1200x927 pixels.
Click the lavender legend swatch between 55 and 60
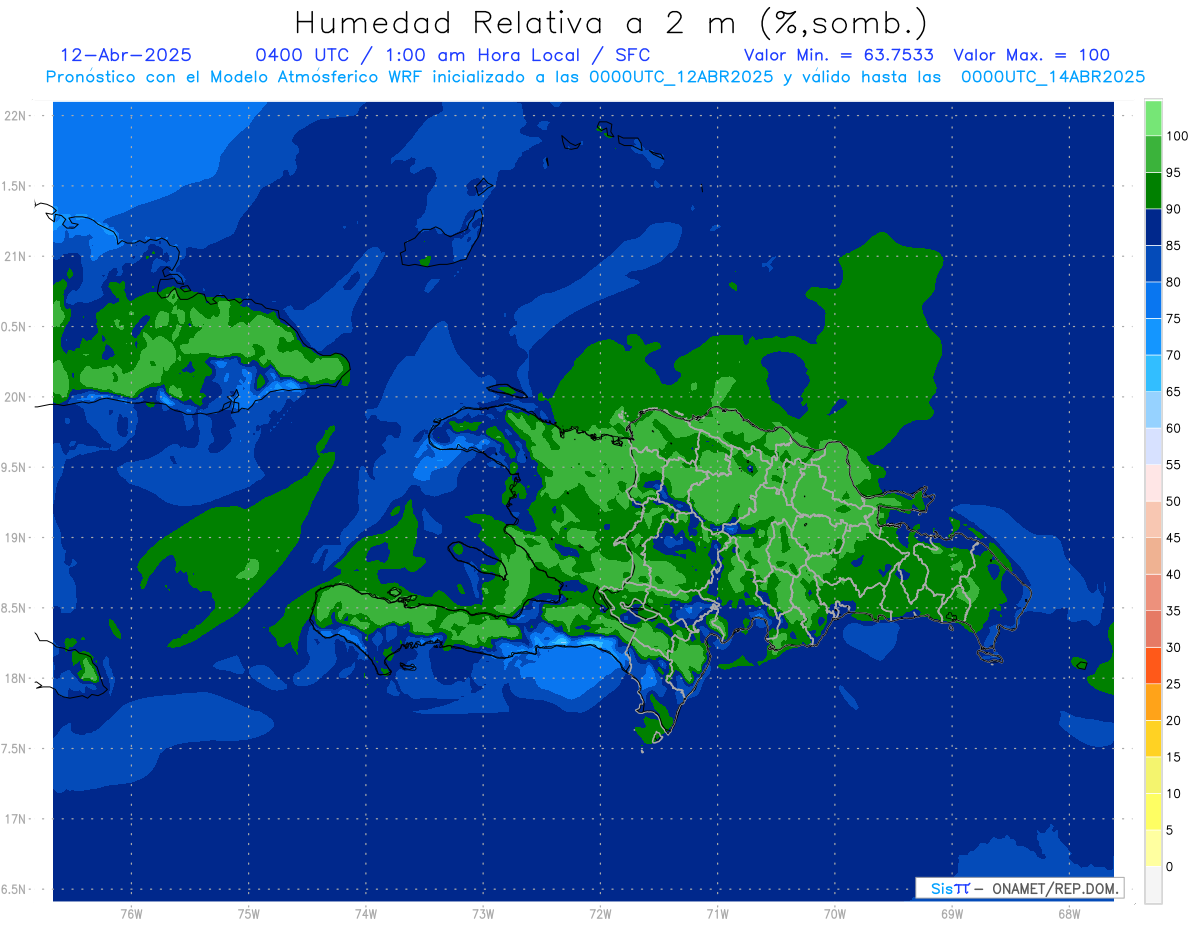(x=1153, y=446)
